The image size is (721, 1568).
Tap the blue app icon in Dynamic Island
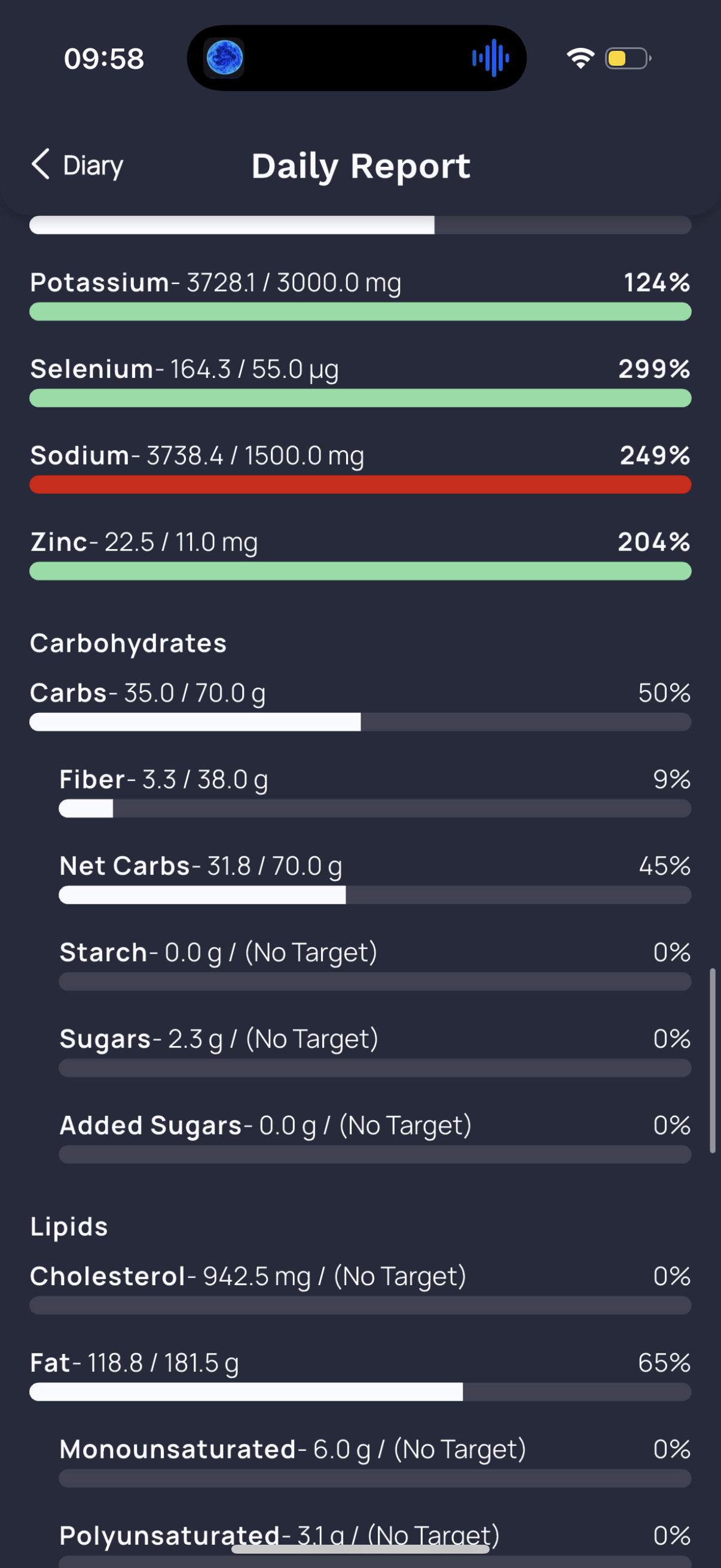tap(225, 59)
